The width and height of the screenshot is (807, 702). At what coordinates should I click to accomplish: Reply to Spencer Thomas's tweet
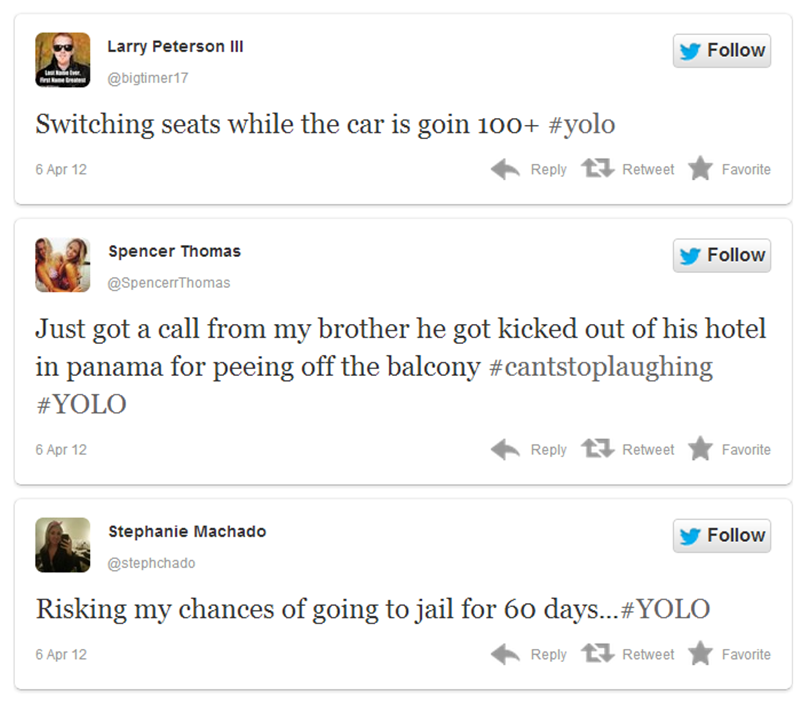[530, 450]
